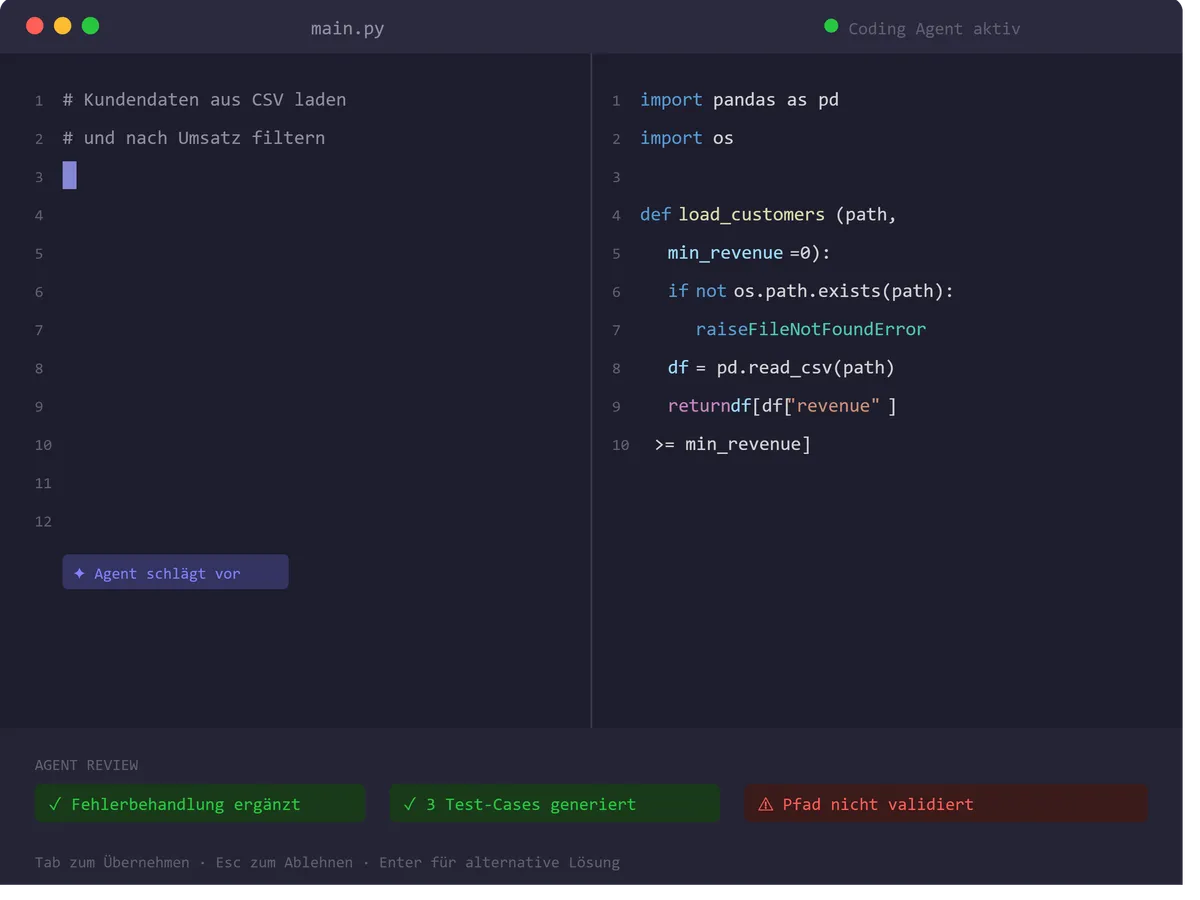Viewport: 1200px width, 900px height.
Task: Click the def load_customers function name
Action: click(752, 215)
